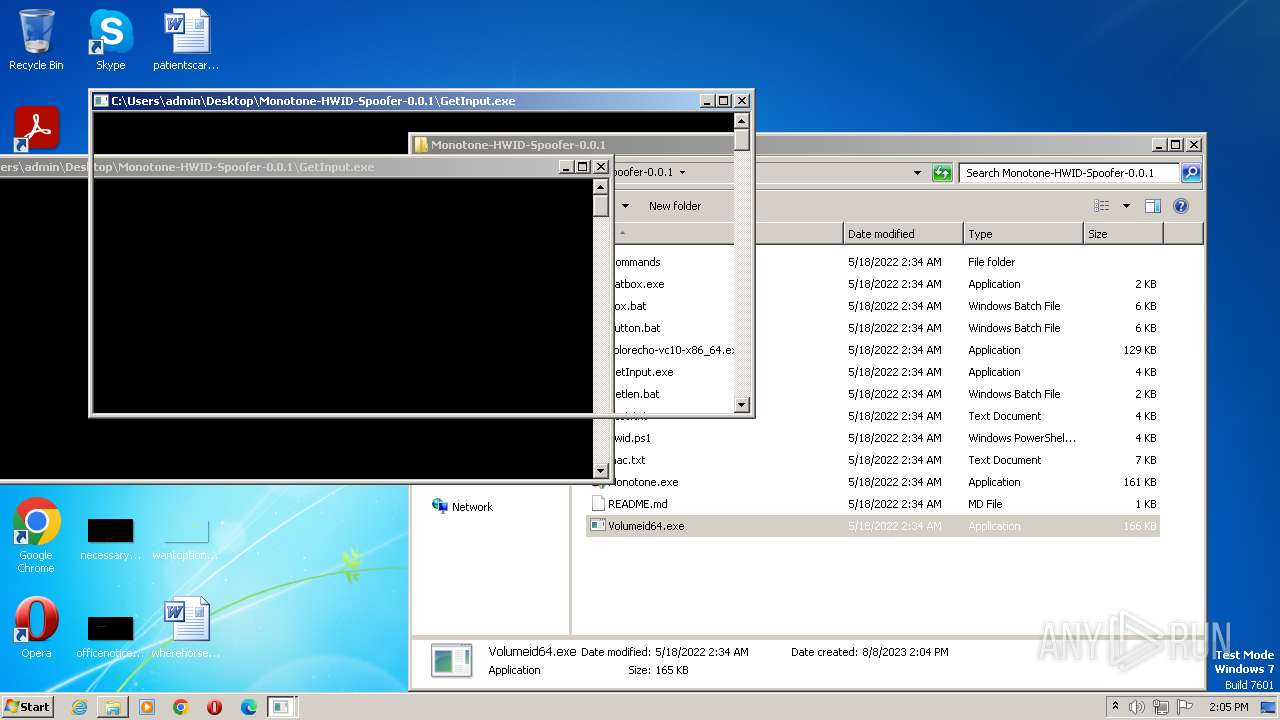Open the patientscar Word document on desktop
The width and height of the screenshot is (1280, 720).
(x=186, y=40)
